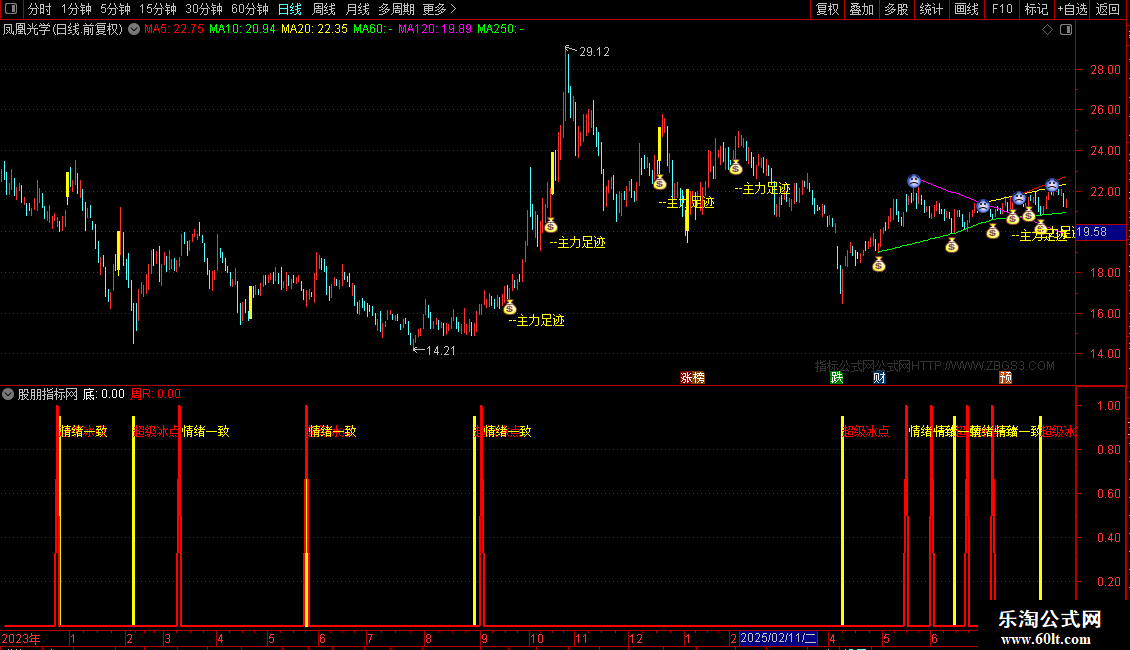Select the 1分钟 period tab
This screenshot has width=1130, height=650.
[76, 9]
